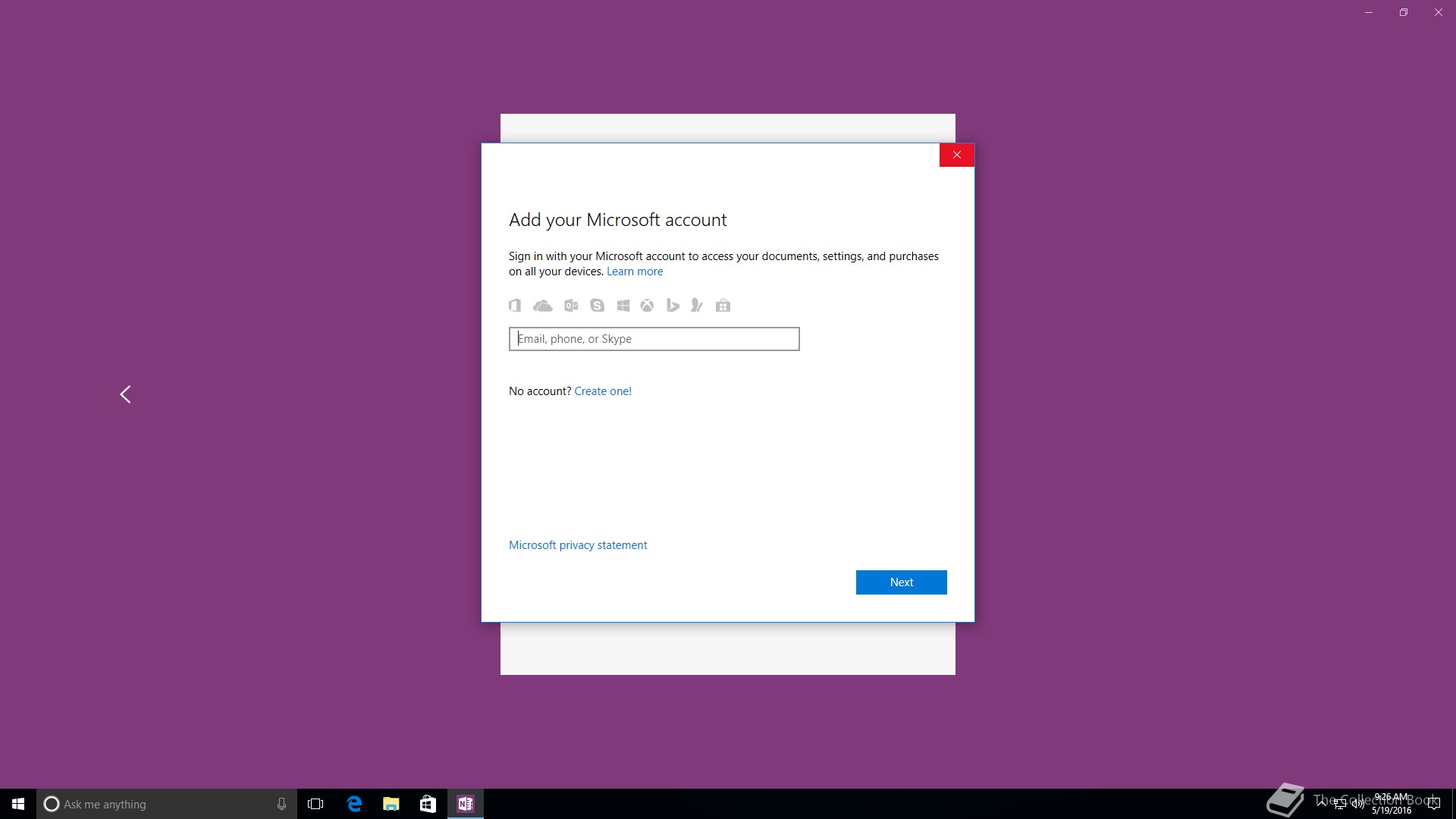Show hidden system tray icons
This screenshot has width=1456, height=819.
click(1322, 802)
